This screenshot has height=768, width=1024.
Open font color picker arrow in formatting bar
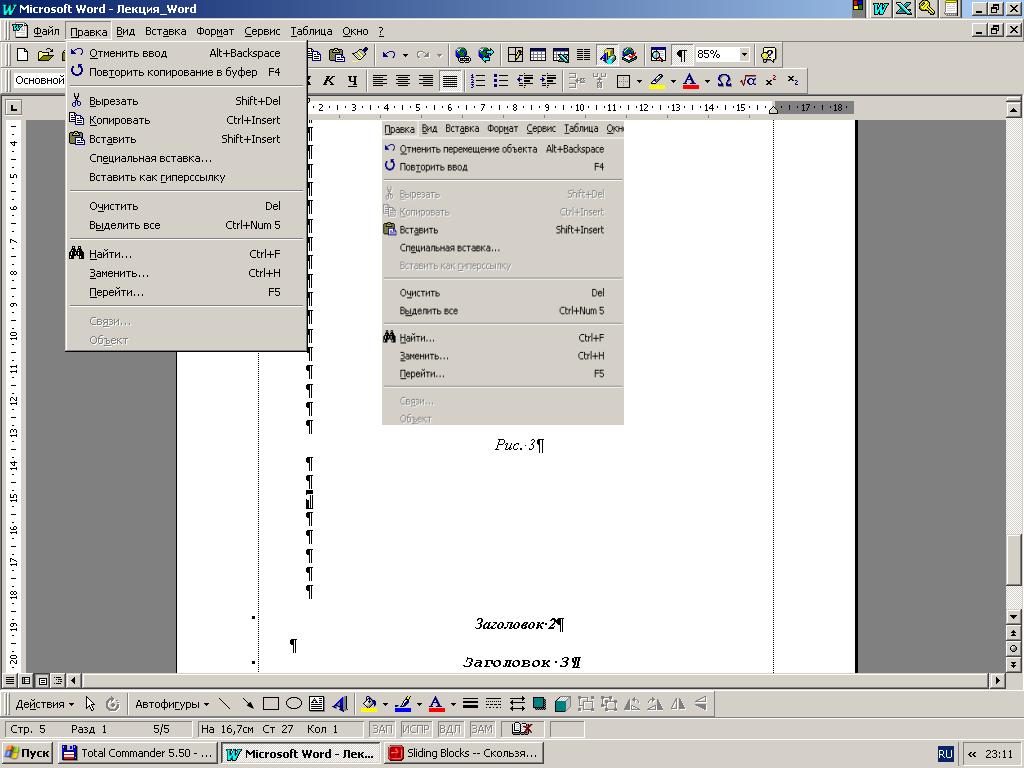(707, 80)
